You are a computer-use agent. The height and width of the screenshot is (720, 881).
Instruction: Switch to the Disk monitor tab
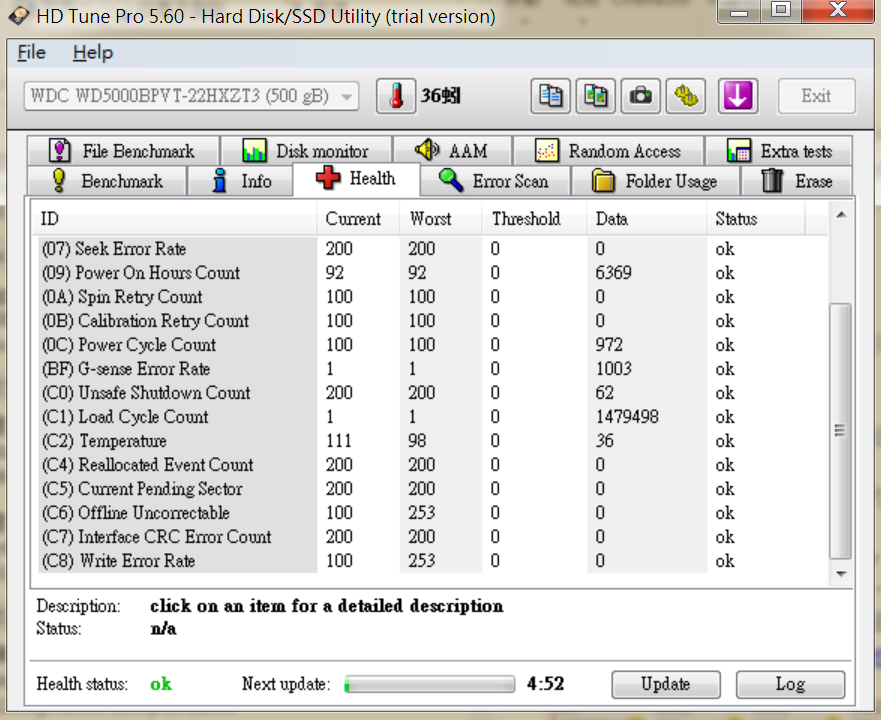point(307,151)
